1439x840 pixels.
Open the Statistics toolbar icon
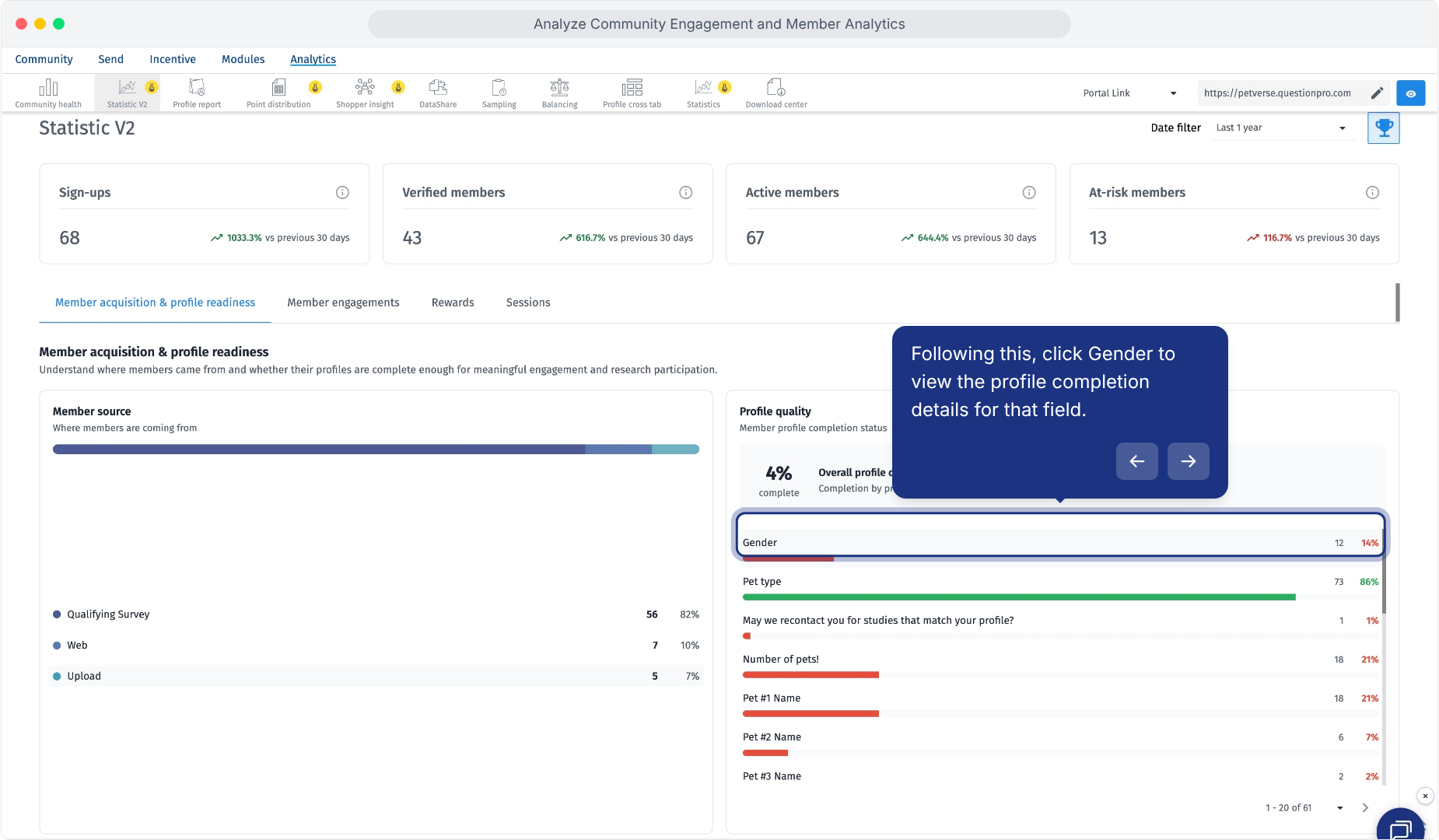703,93
